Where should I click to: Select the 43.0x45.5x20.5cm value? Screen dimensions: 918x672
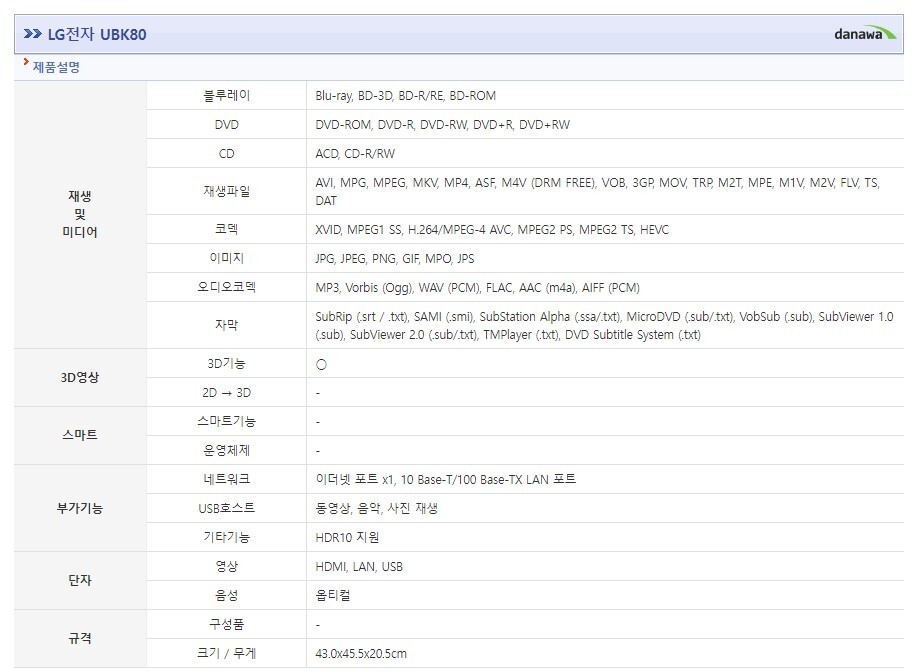[x=361, y=654]
